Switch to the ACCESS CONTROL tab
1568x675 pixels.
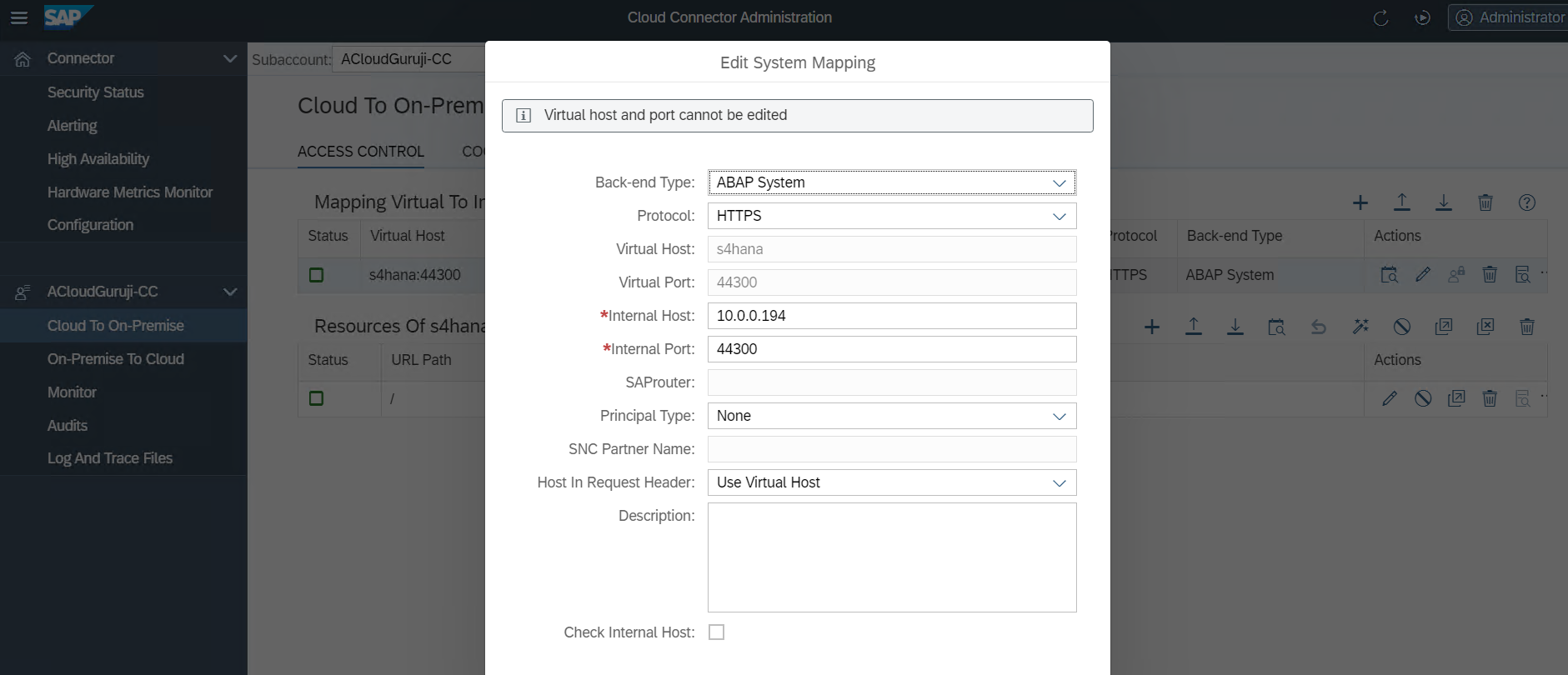360,152
